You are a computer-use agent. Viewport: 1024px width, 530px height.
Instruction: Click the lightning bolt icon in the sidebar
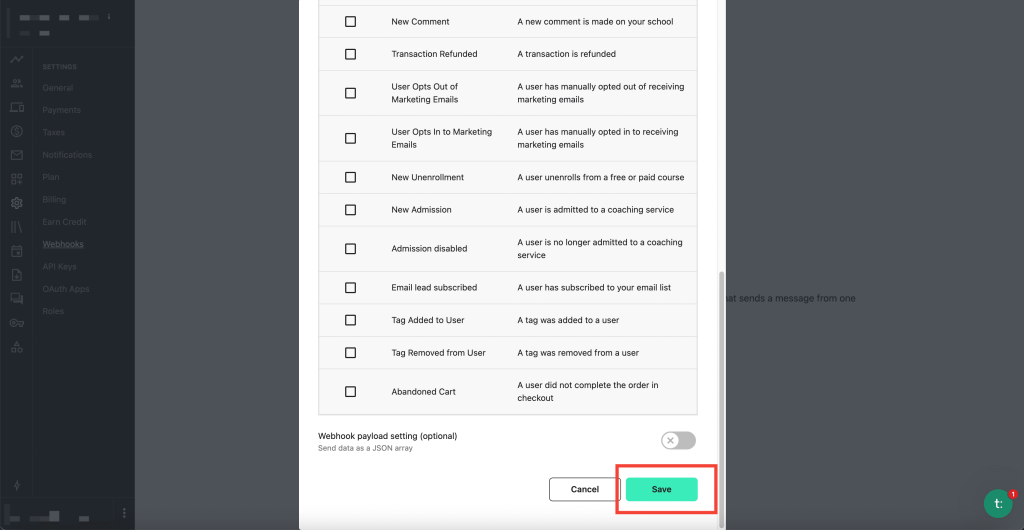coord(17,486)
